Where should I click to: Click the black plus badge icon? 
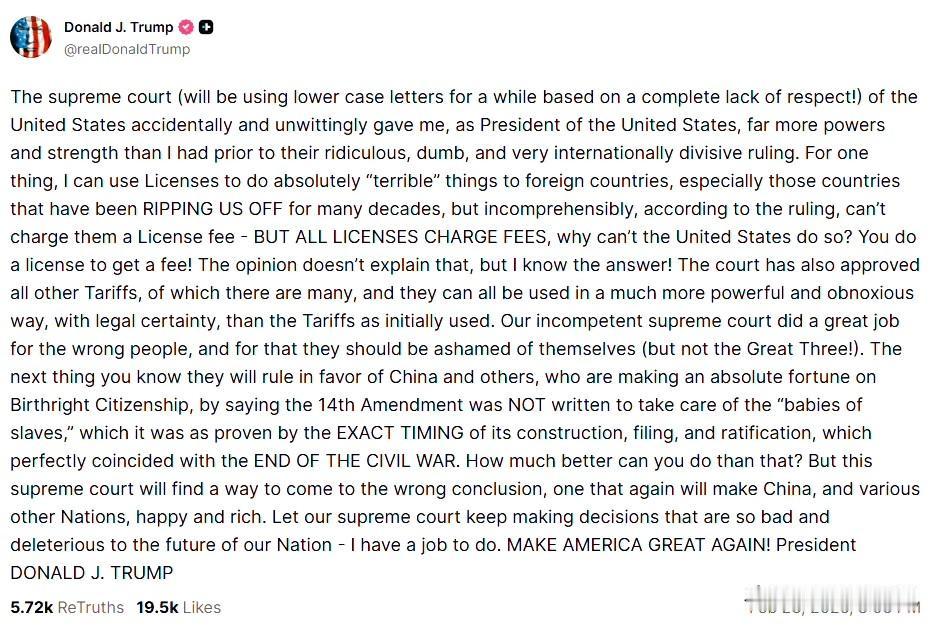[x=206, y=27]
